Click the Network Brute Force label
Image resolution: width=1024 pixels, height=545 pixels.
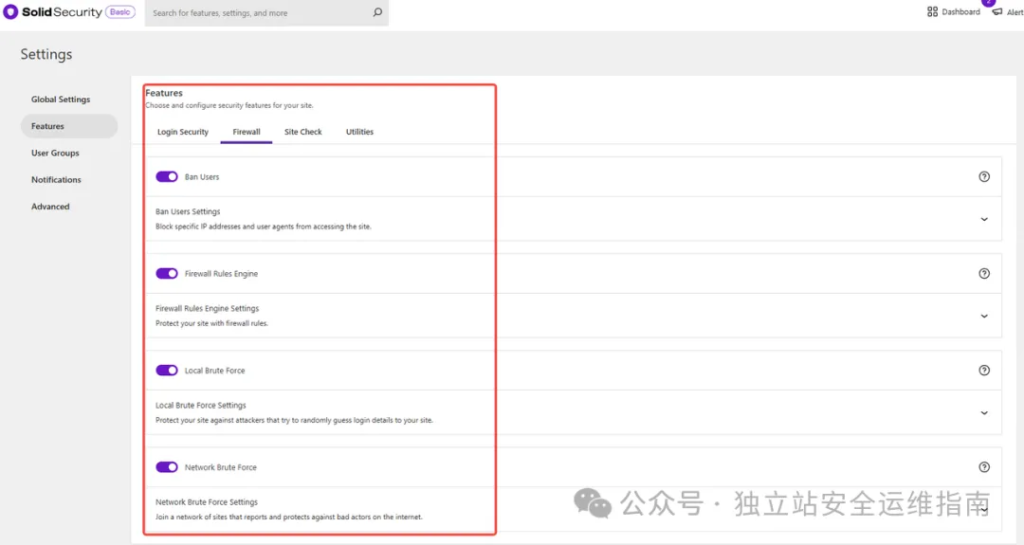221,467
